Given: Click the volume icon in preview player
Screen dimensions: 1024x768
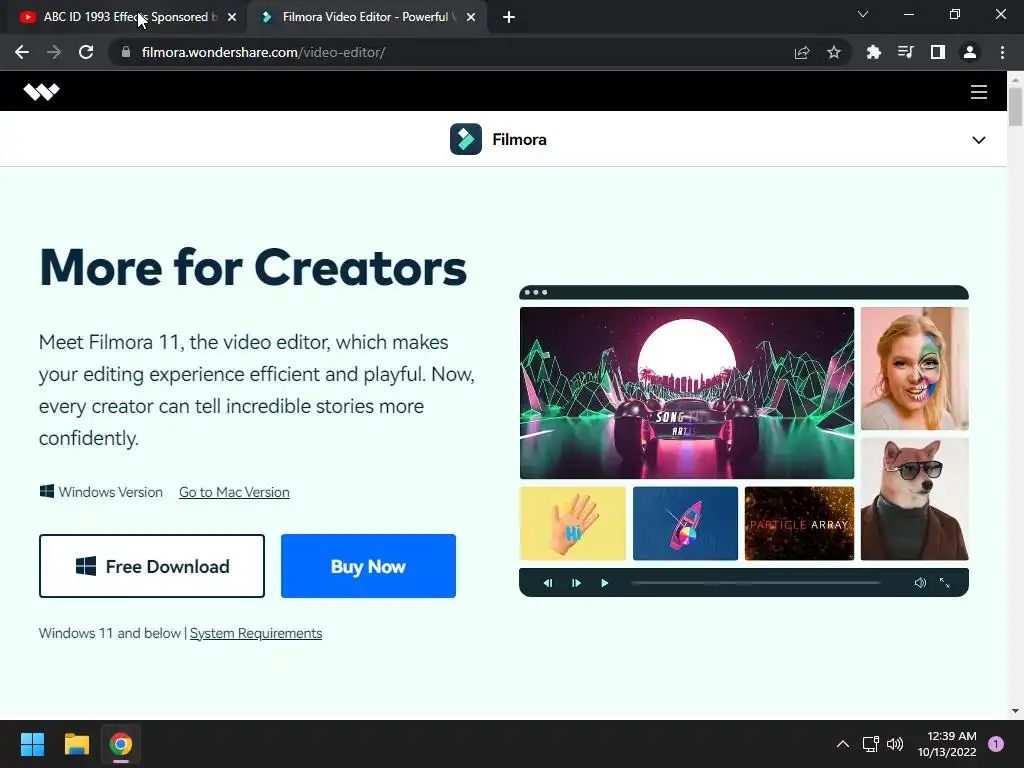Looking at the screenshot, I should (x=920, y=583).
